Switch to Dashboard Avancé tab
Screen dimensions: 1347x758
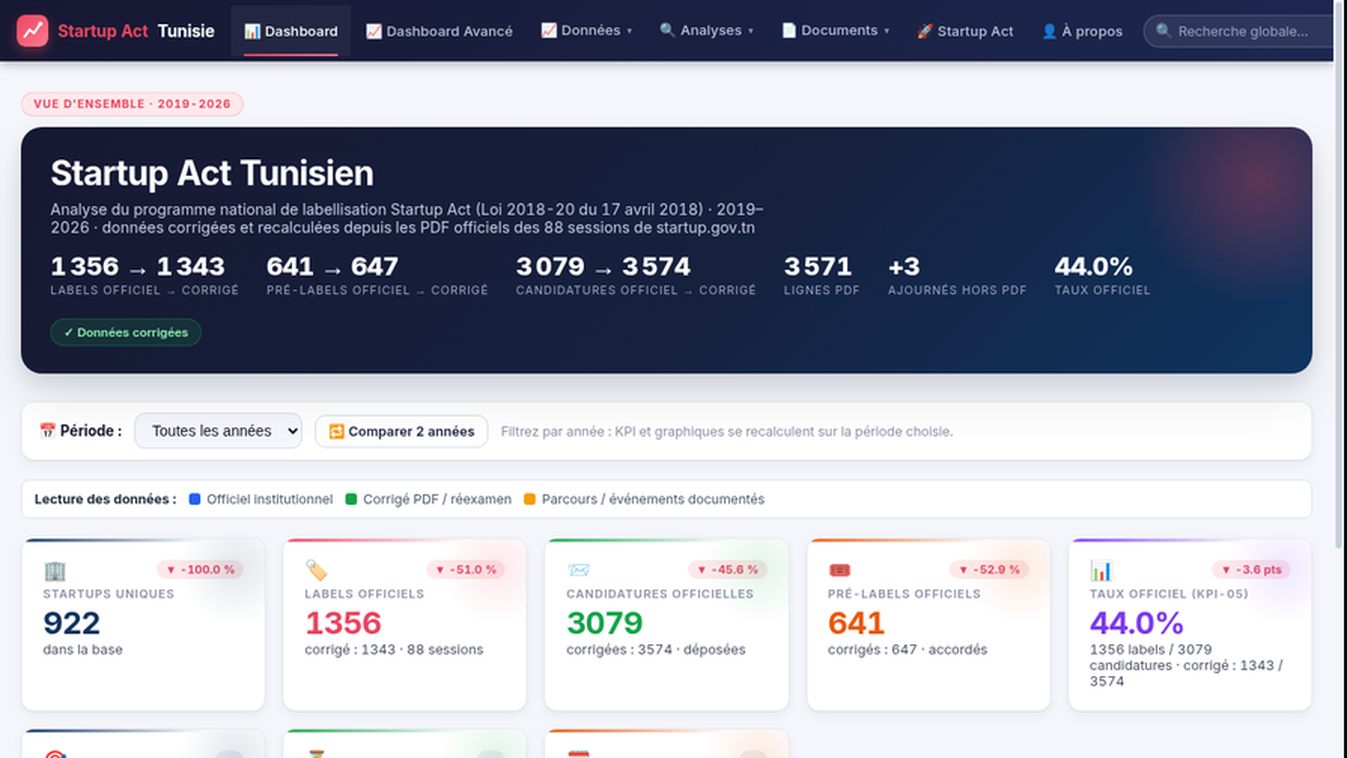pyautogui.click(x=439, y=31)
